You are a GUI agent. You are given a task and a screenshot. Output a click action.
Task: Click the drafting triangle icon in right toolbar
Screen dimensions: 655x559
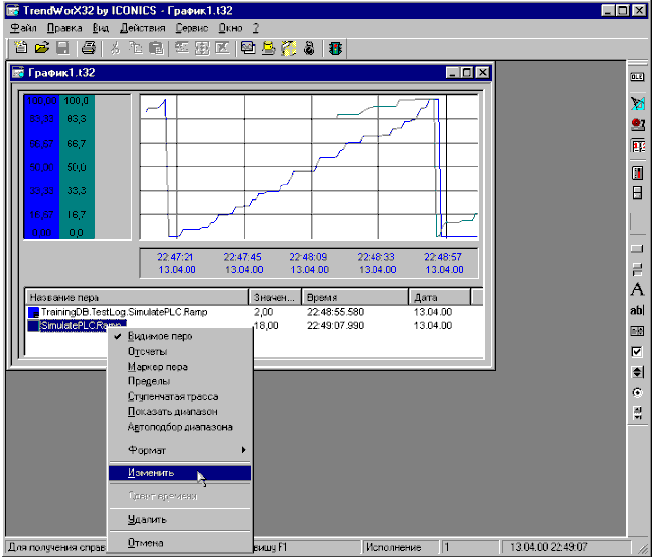click(637, 103)
